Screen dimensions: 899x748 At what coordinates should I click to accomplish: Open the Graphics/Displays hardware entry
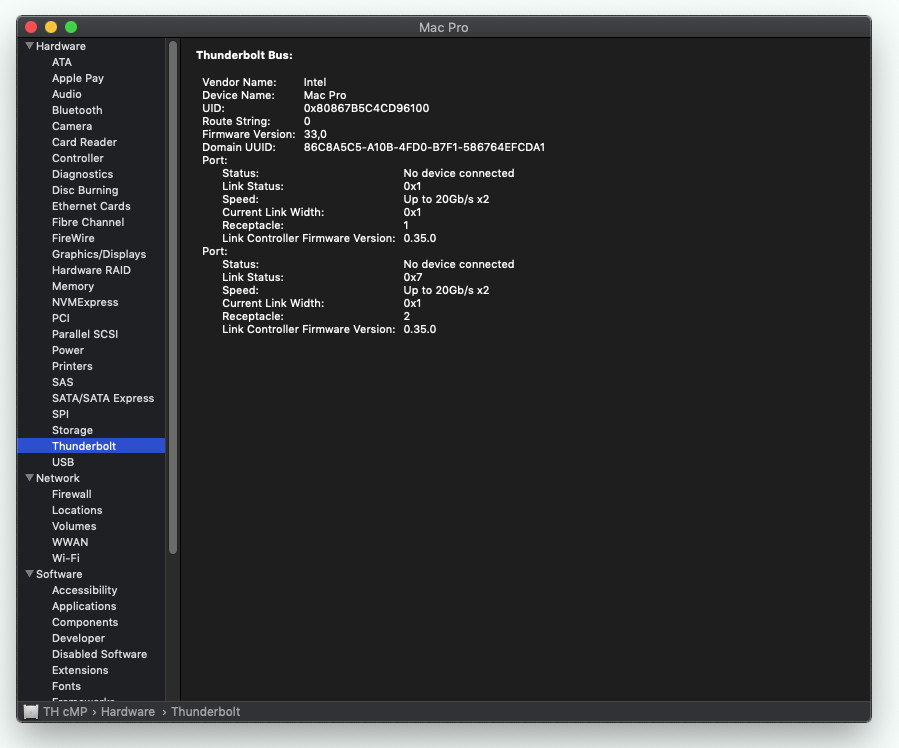tap(99, 254)
